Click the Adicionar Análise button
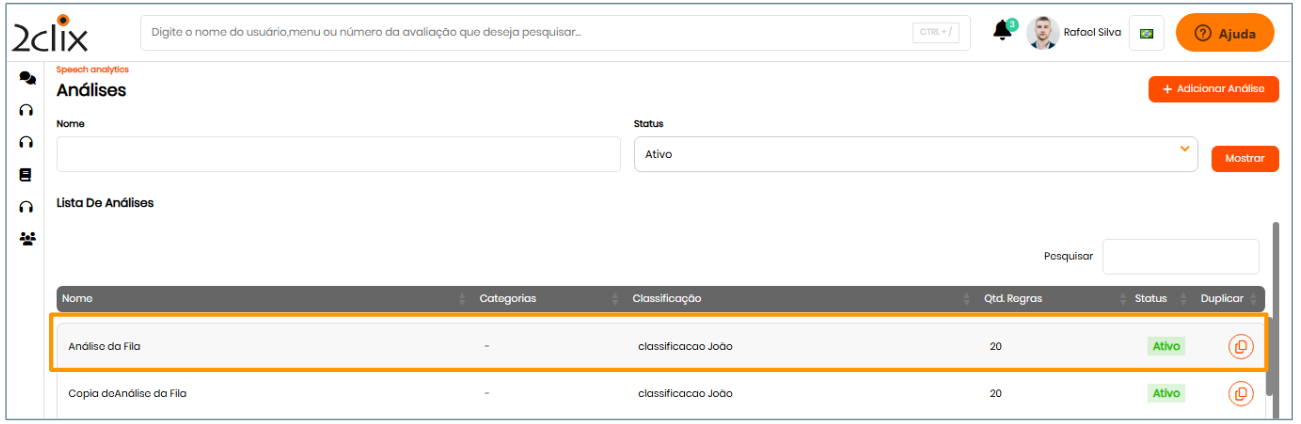This screenshot has height=424, width=1301. [1213, 89]
